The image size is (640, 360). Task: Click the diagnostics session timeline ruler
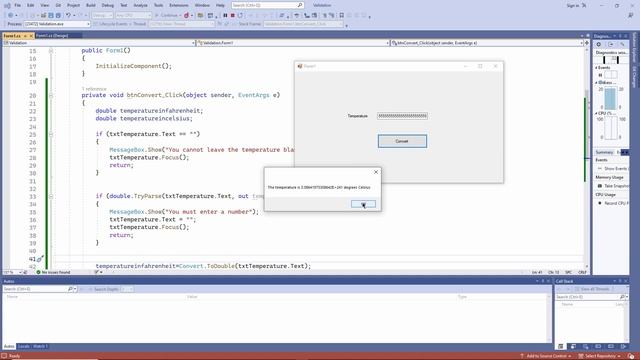point(611,60)
